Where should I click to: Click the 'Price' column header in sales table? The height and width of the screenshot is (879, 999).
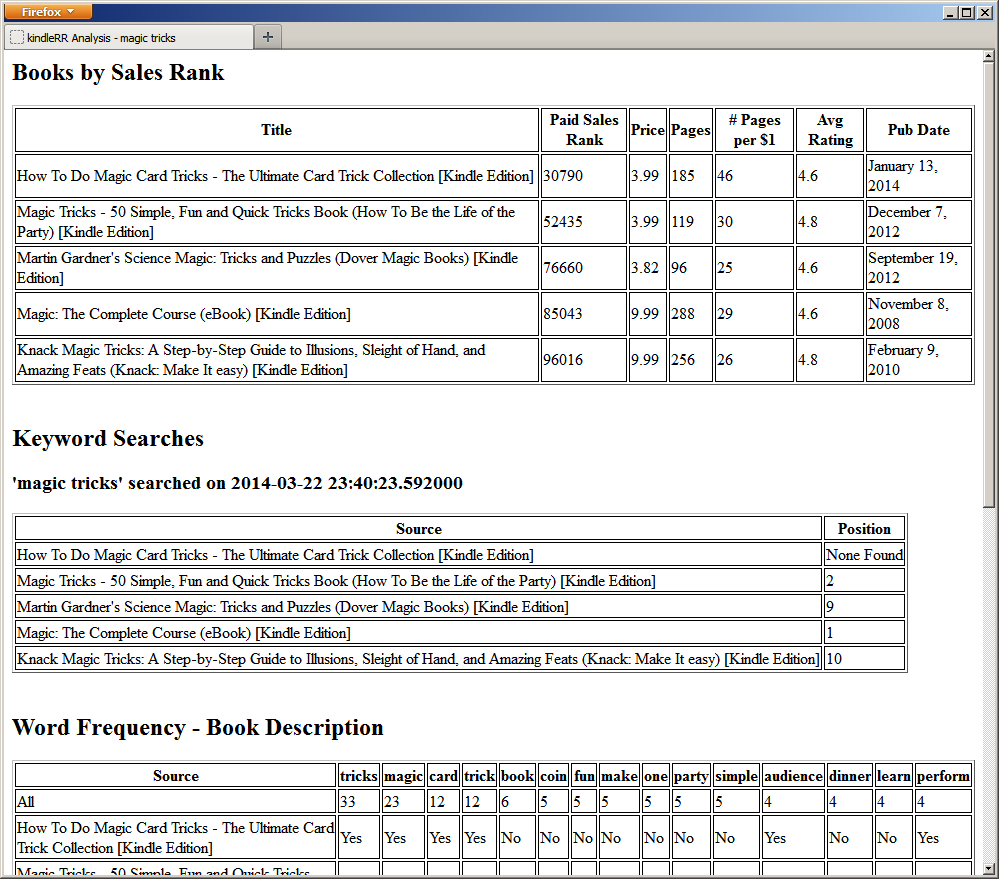[647, 130]
